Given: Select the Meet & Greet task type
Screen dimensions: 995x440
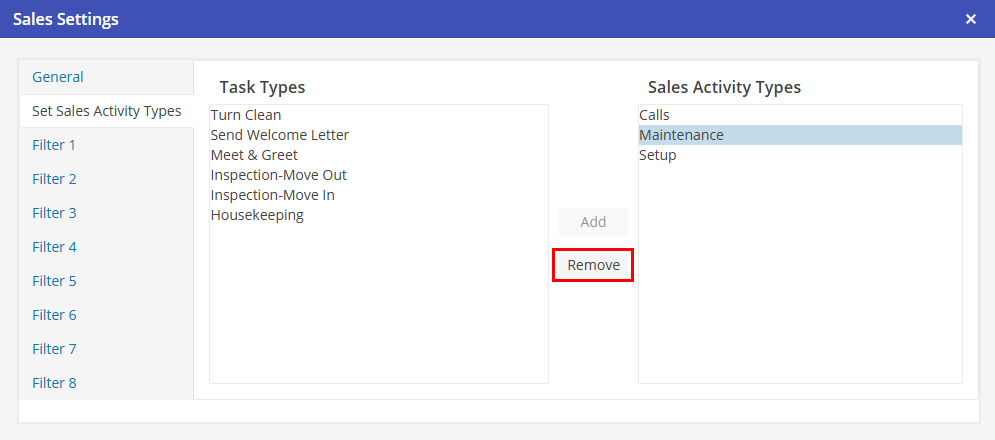Looking at the screenshot, I should [x=254, y=155].
